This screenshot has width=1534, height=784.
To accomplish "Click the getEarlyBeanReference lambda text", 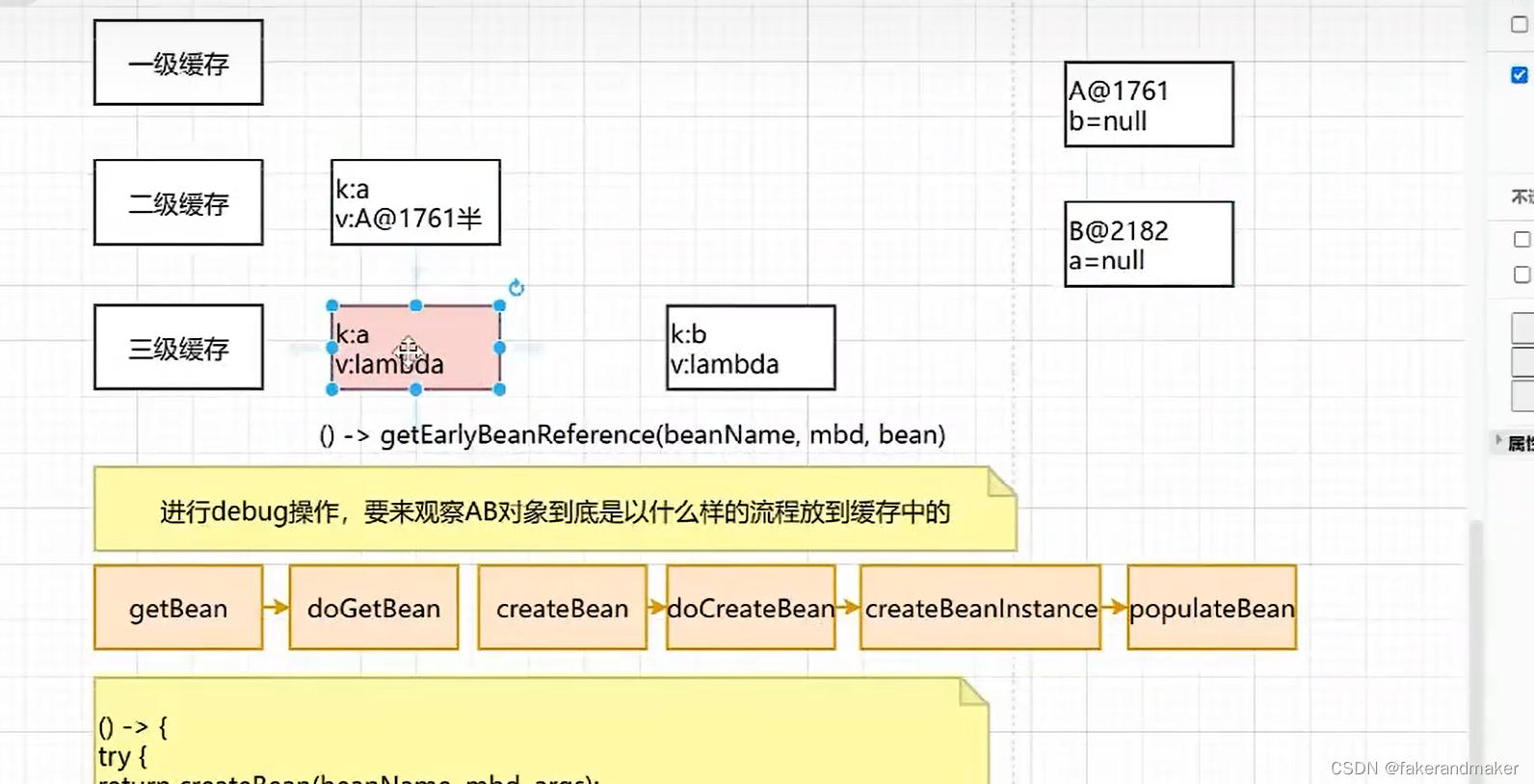I will (x=632, y=434).
